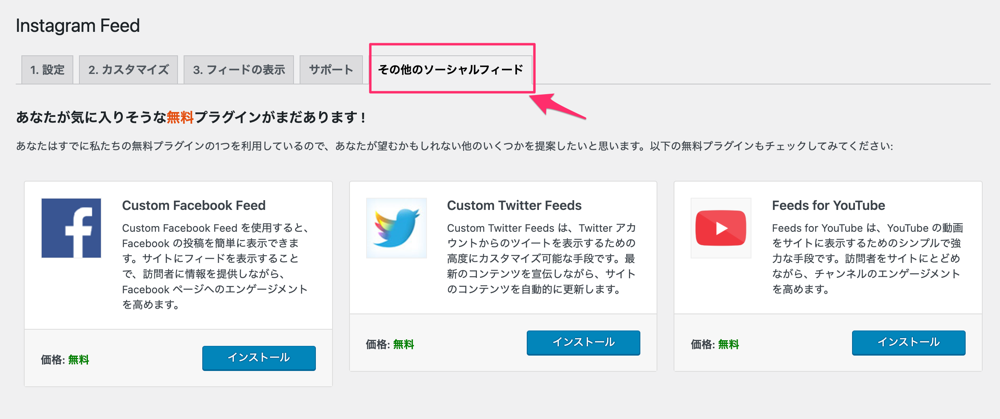Image resolution: width=1000 pixels, height=419 pixels.
Task: Click the Feeds for YouTube title
Action: 828,205
